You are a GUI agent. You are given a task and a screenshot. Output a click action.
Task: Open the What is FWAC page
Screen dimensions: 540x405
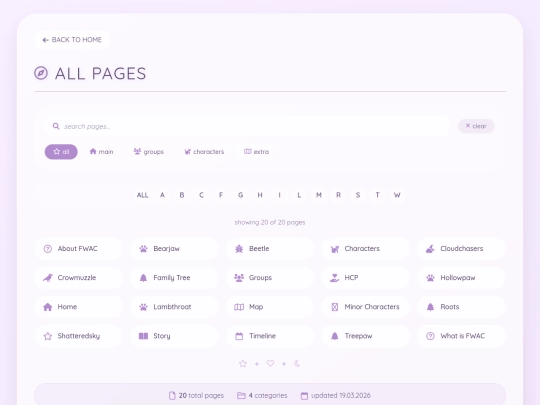(x=461, y=336)
